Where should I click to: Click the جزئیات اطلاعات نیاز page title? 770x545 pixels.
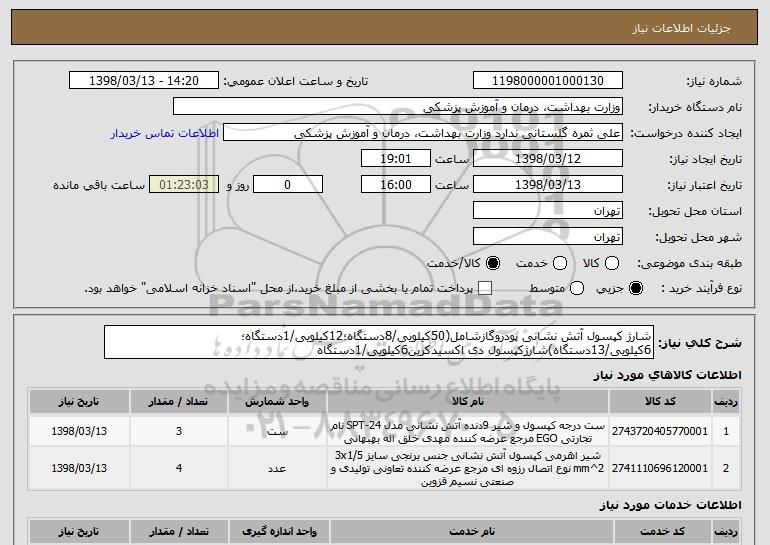(682, 28)
